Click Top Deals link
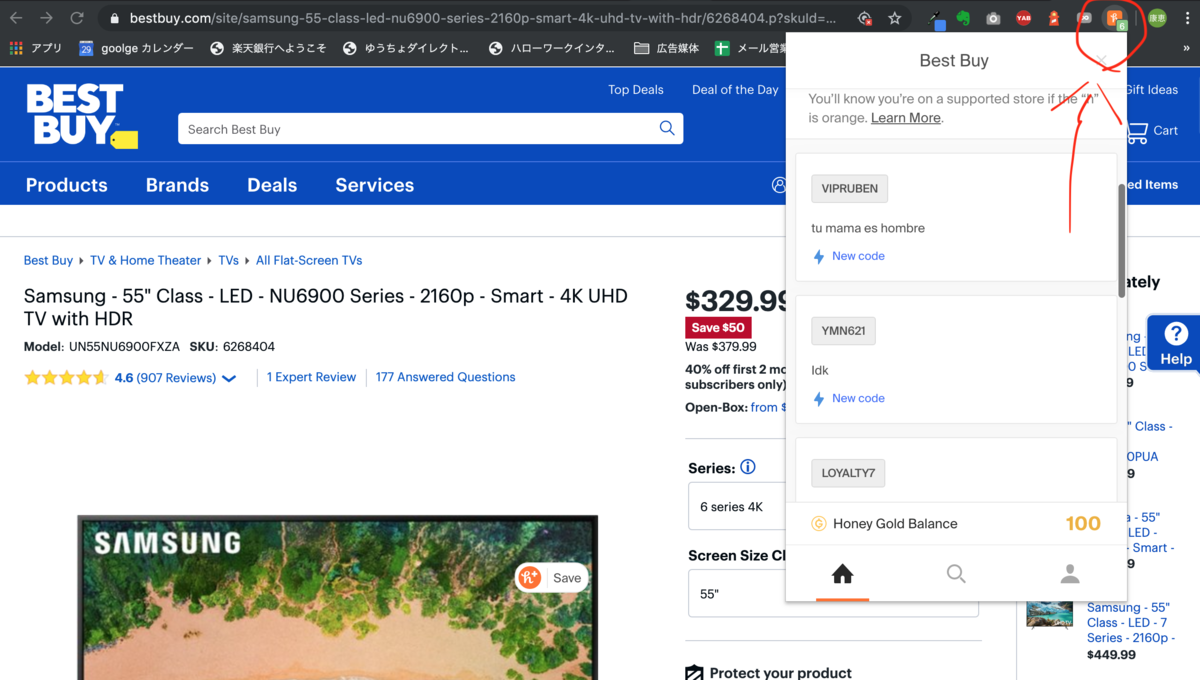 click(636, 90)
